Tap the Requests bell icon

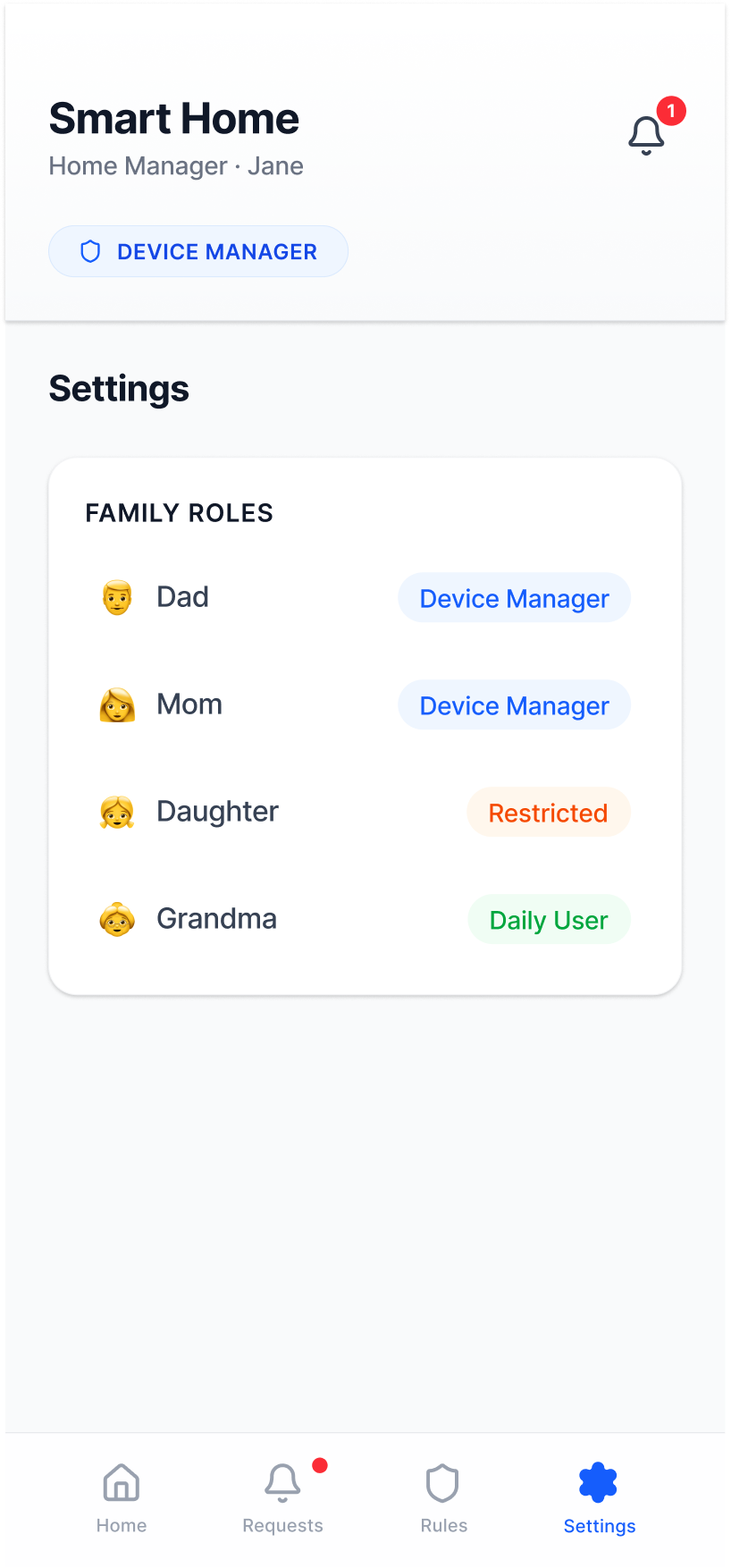pyautogui.click(x=282, y=1483)
